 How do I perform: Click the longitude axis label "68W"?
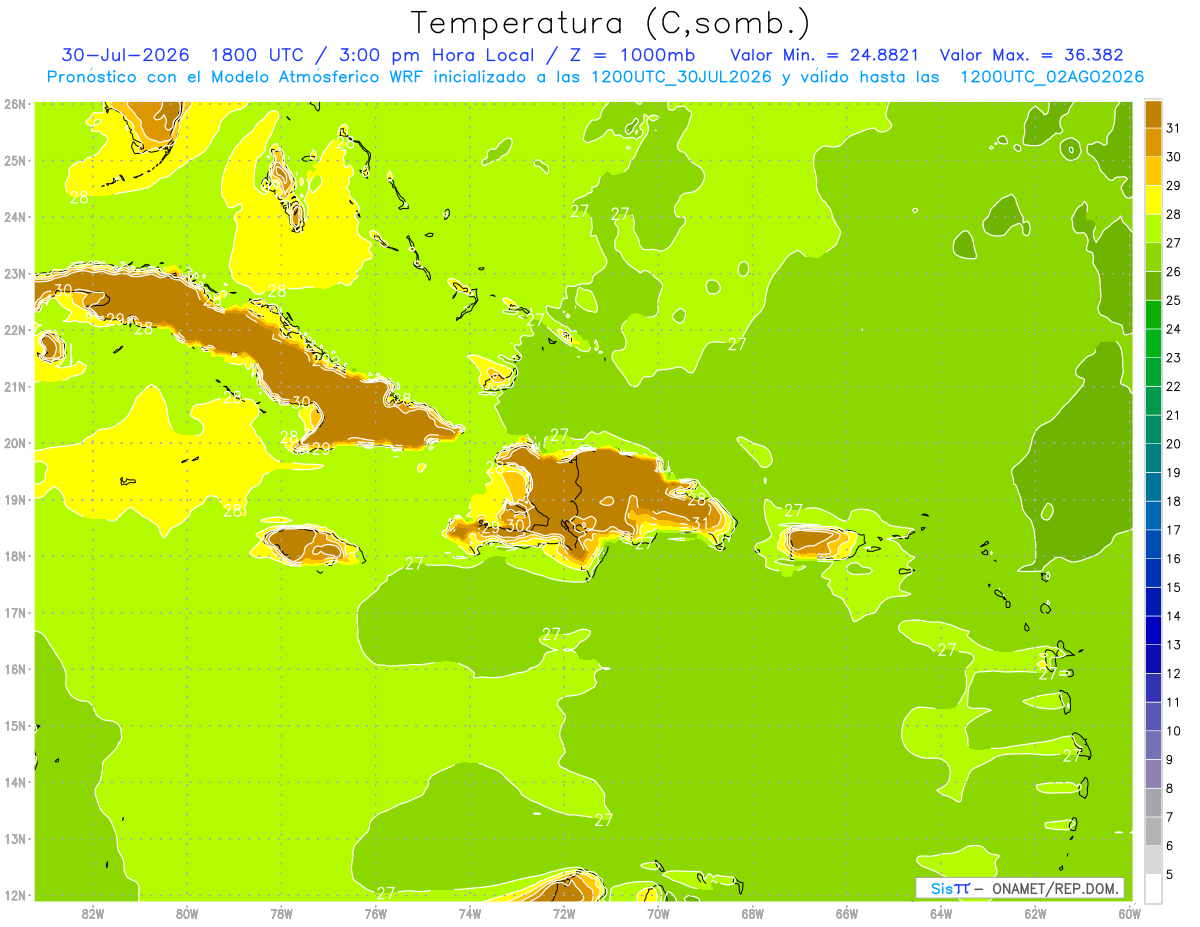pos(752,913)
